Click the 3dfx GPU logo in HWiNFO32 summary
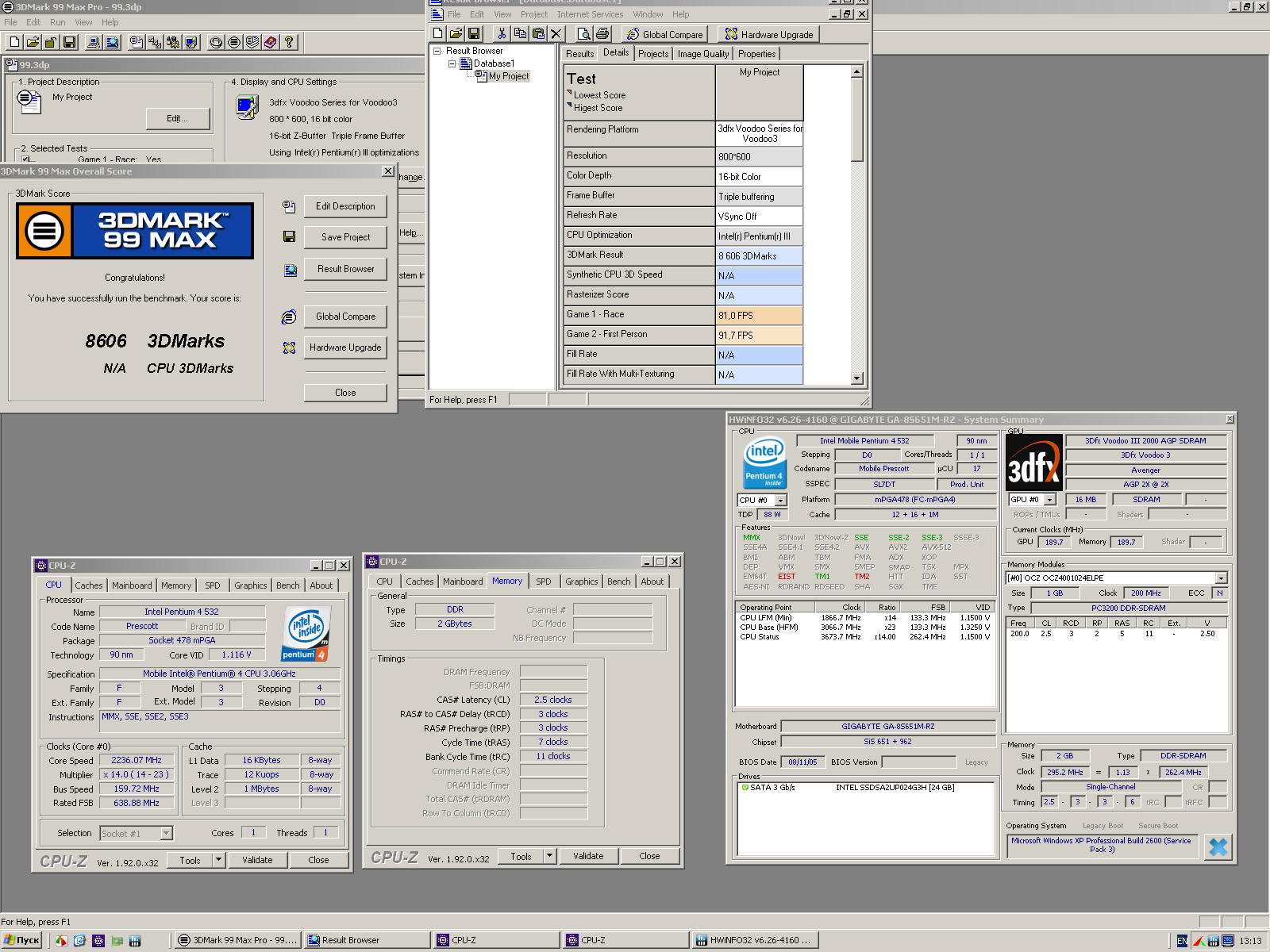This screenshot has width=1270, height=952. tap(1034, 463)
